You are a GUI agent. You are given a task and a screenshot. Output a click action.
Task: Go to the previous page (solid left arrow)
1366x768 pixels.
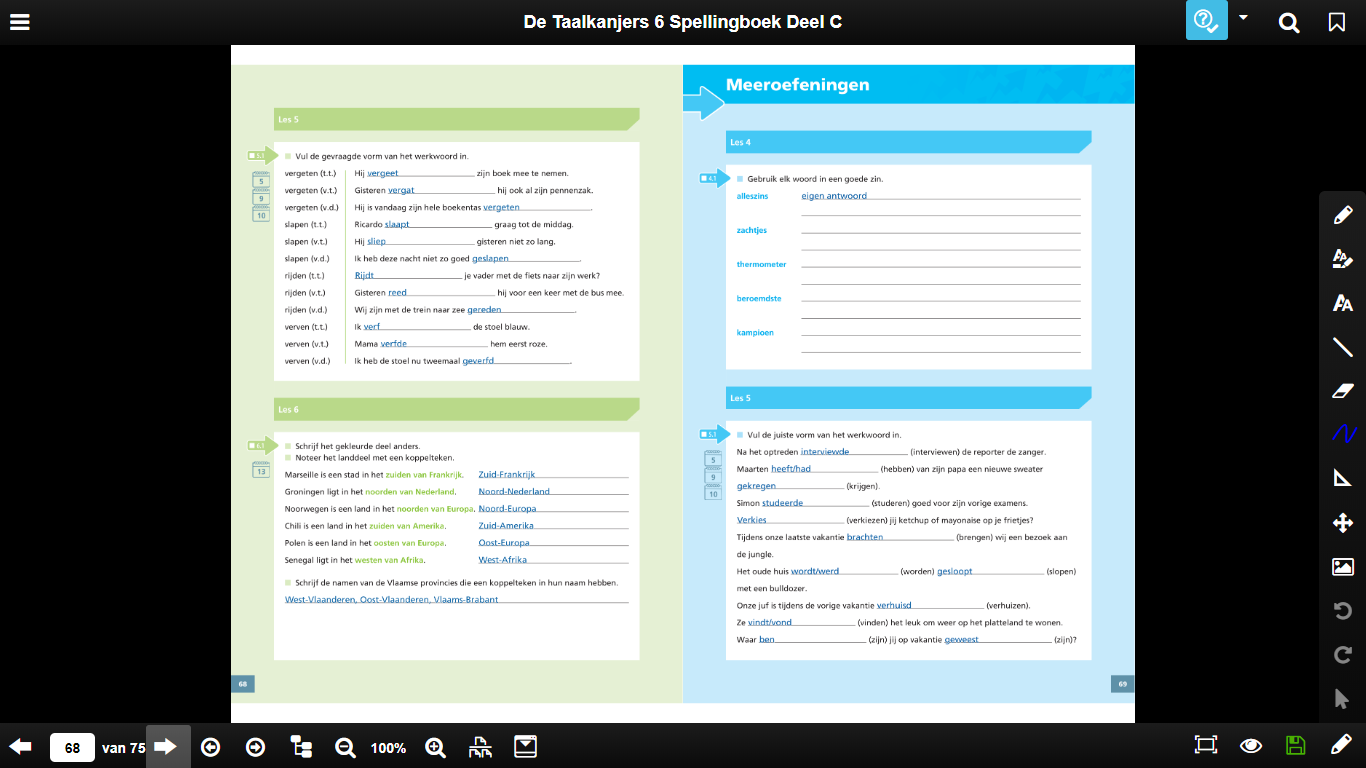20,747
